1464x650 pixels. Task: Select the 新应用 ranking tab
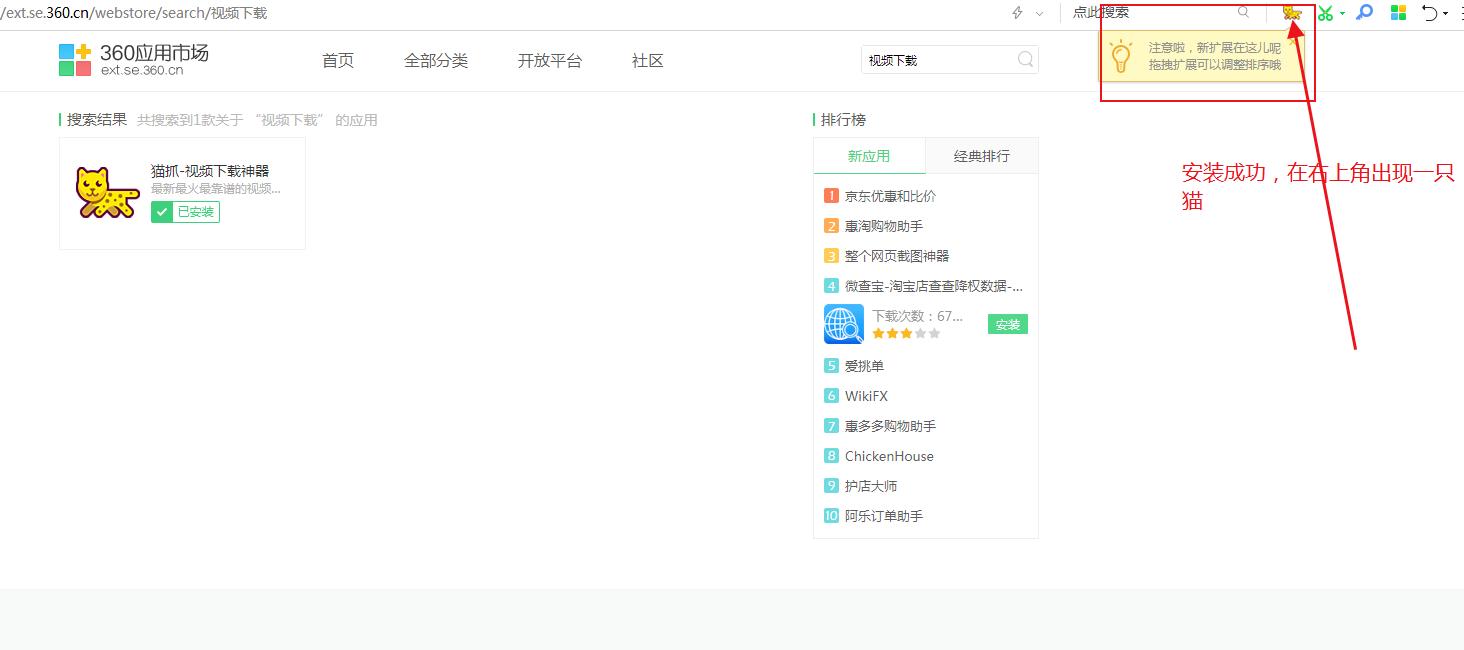(x=869, y=155)
